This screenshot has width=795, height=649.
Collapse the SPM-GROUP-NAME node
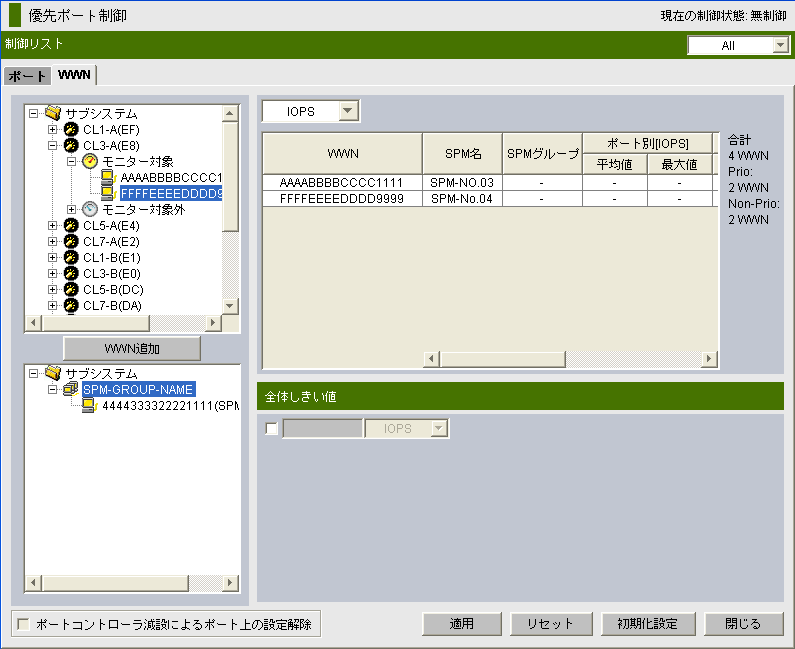click(52, 389)
